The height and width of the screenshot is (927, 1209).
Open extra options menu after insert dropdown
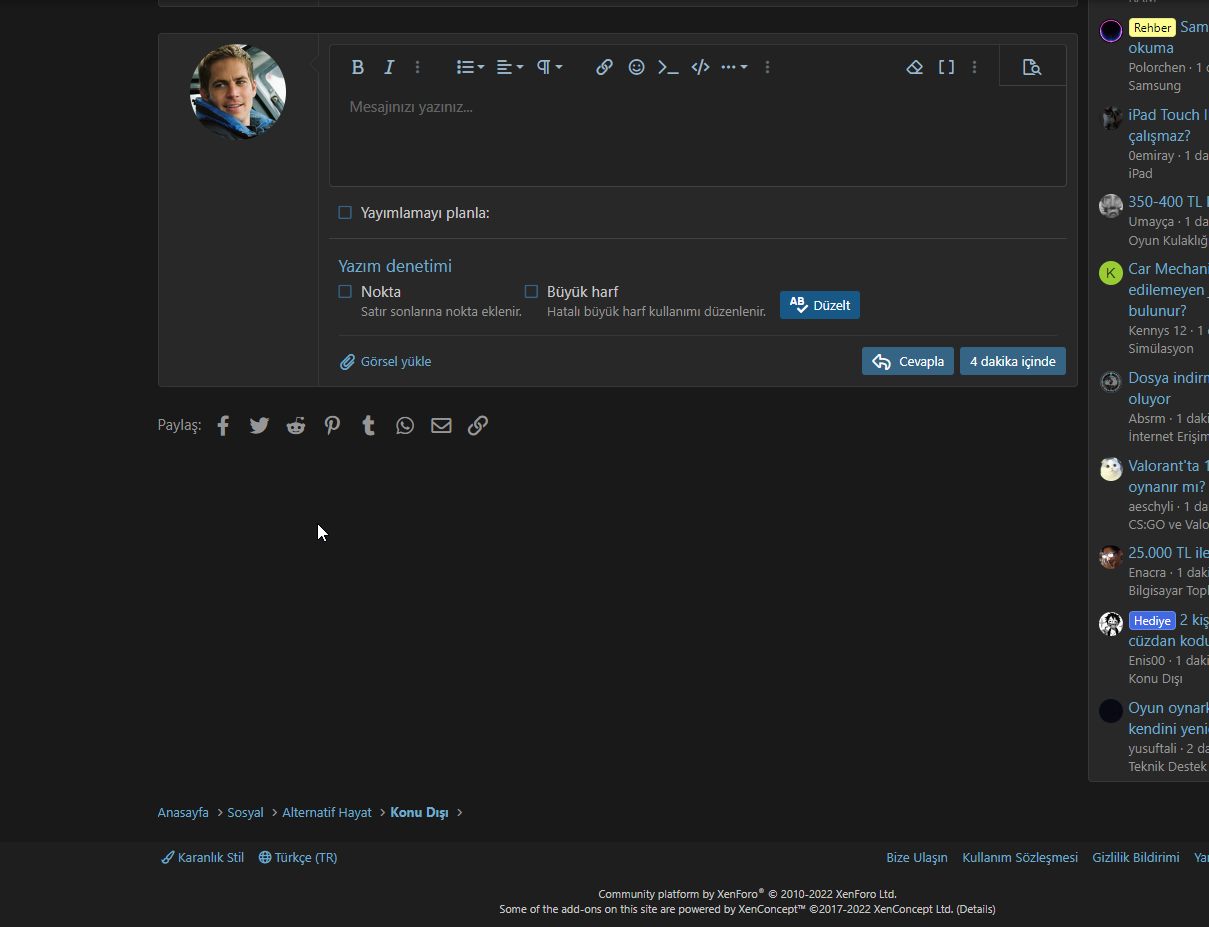tap(767, 67)
